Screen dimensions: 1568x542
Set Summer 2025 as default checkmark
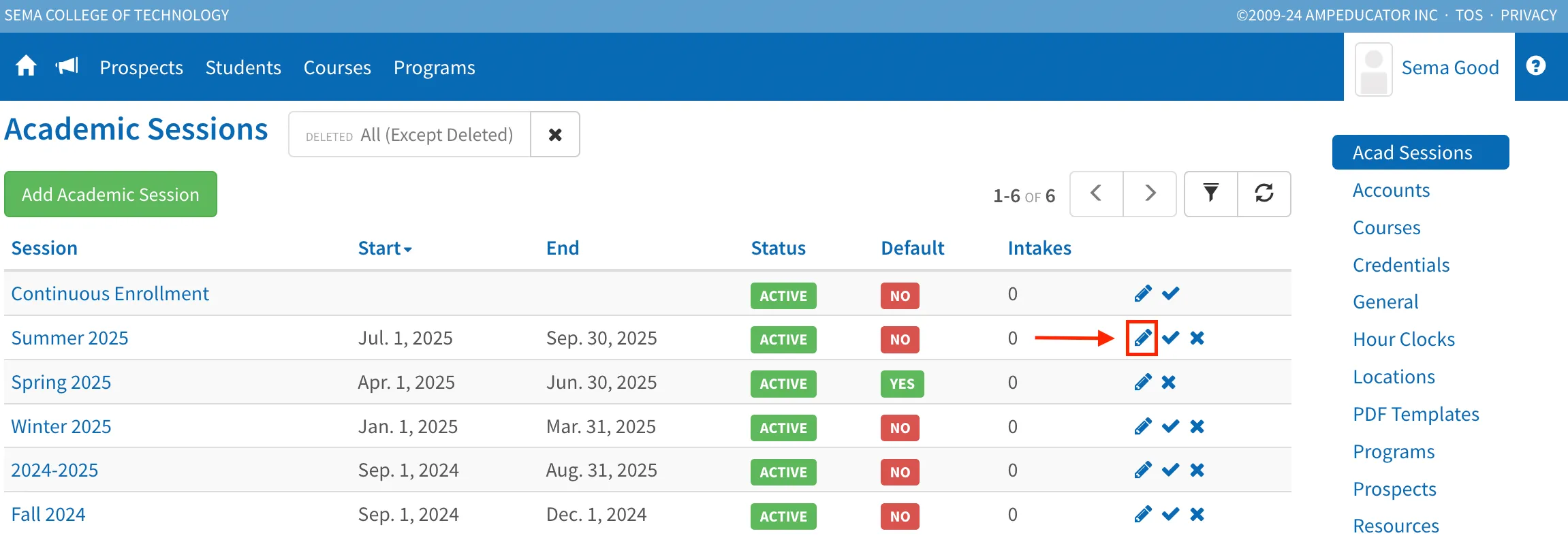[1170, 338]
